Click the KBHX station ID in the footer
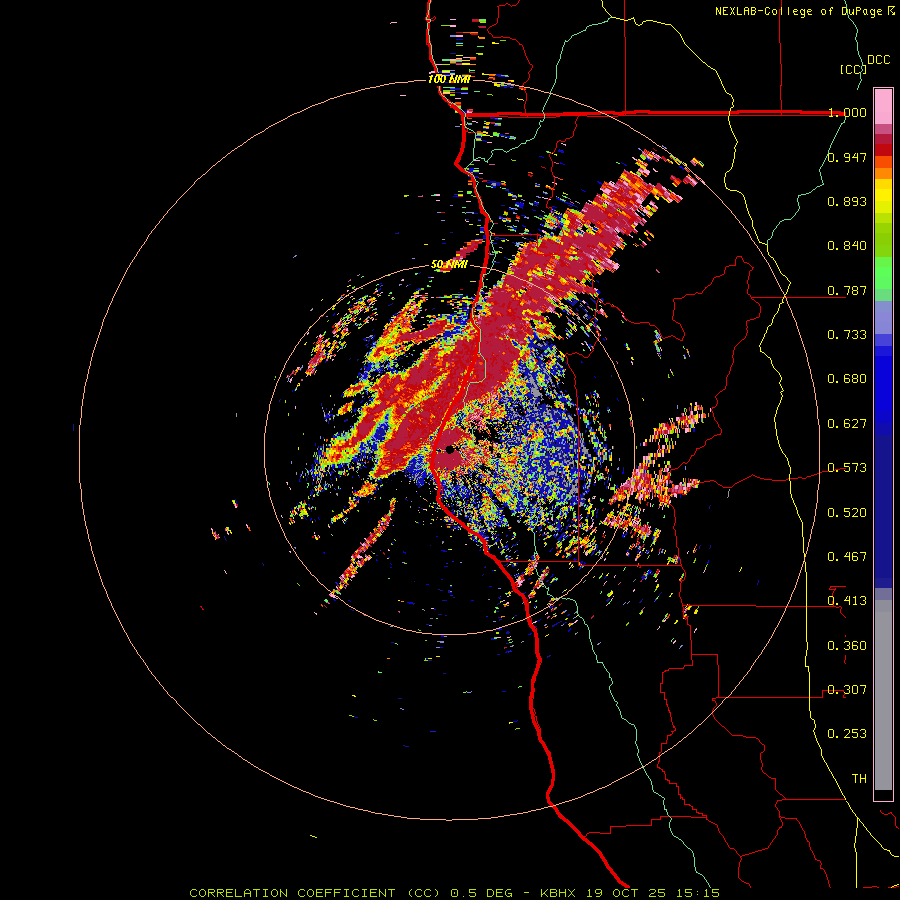The height and width of the screenshot is (900, 900). coord(557,893)
